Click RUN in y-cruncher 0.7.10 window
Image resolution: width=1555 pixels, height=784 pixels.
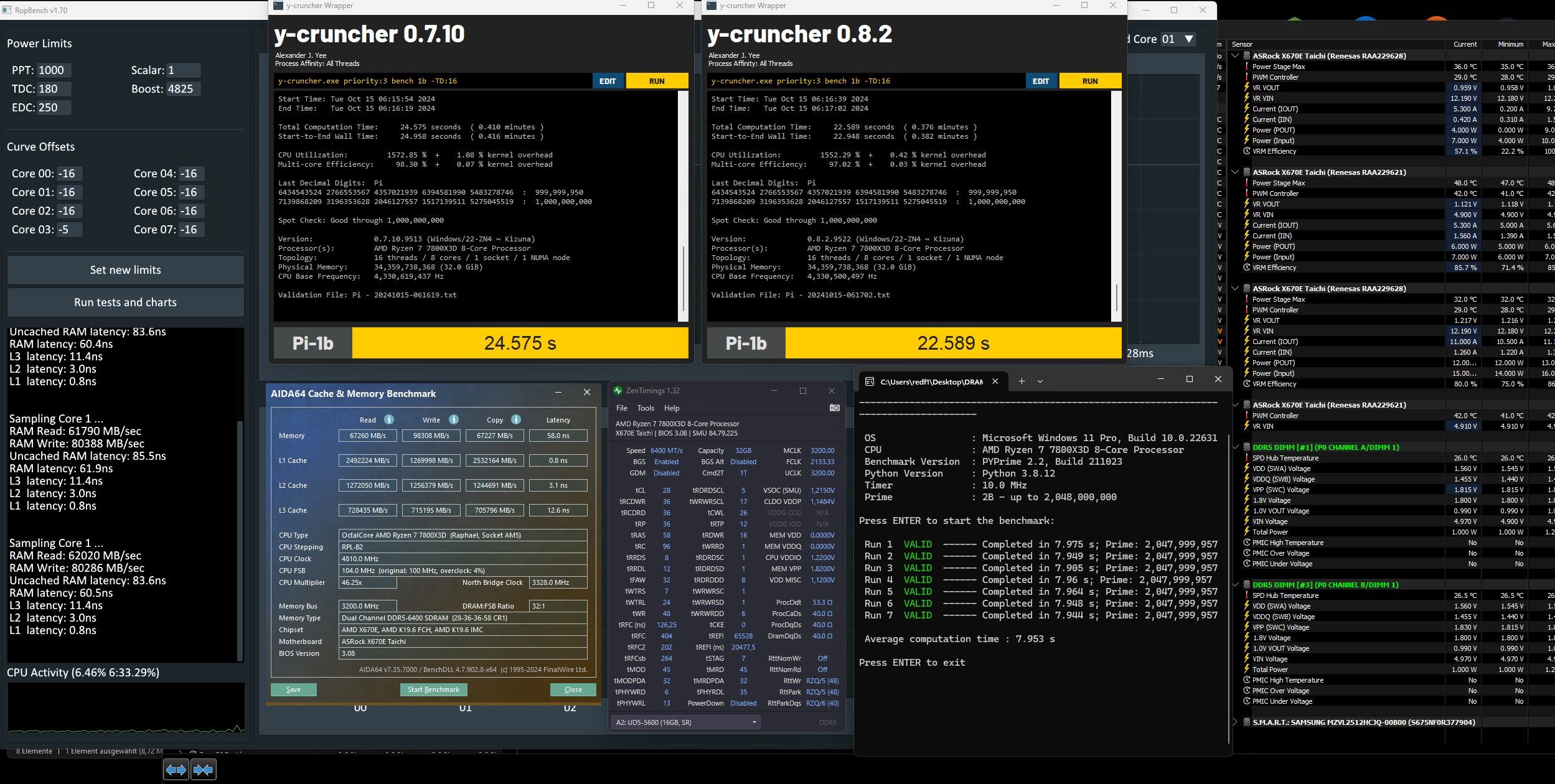657,81
